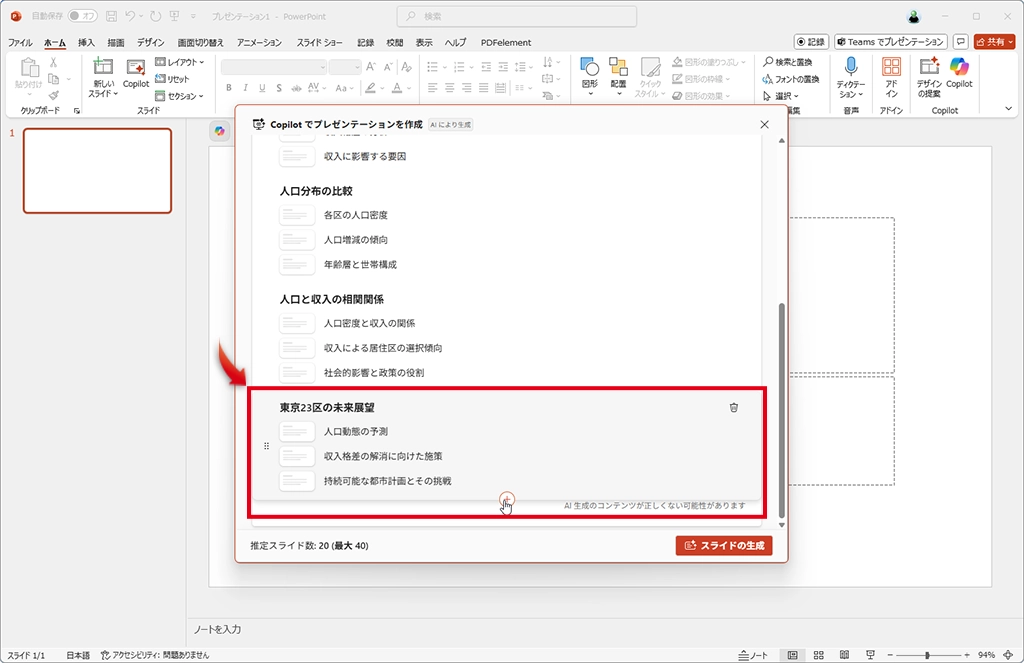Viewport: 1024px width, 663px height.
Task: Clear all formatting icon in font group
Action: pyautogui.click(x=406, y=67)
